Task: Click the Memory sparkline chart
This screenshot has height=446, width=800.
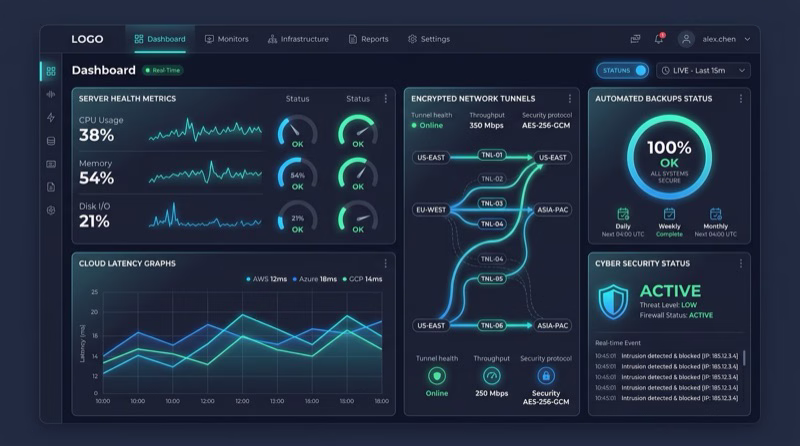Action: [x=205, y=172]
